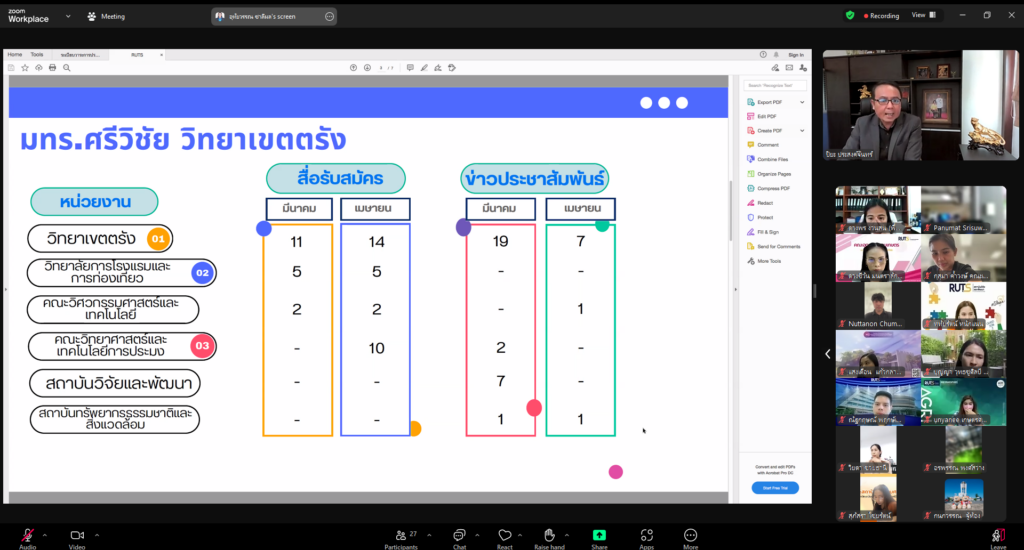Open Participants options arrow

[x=429, y=535]
